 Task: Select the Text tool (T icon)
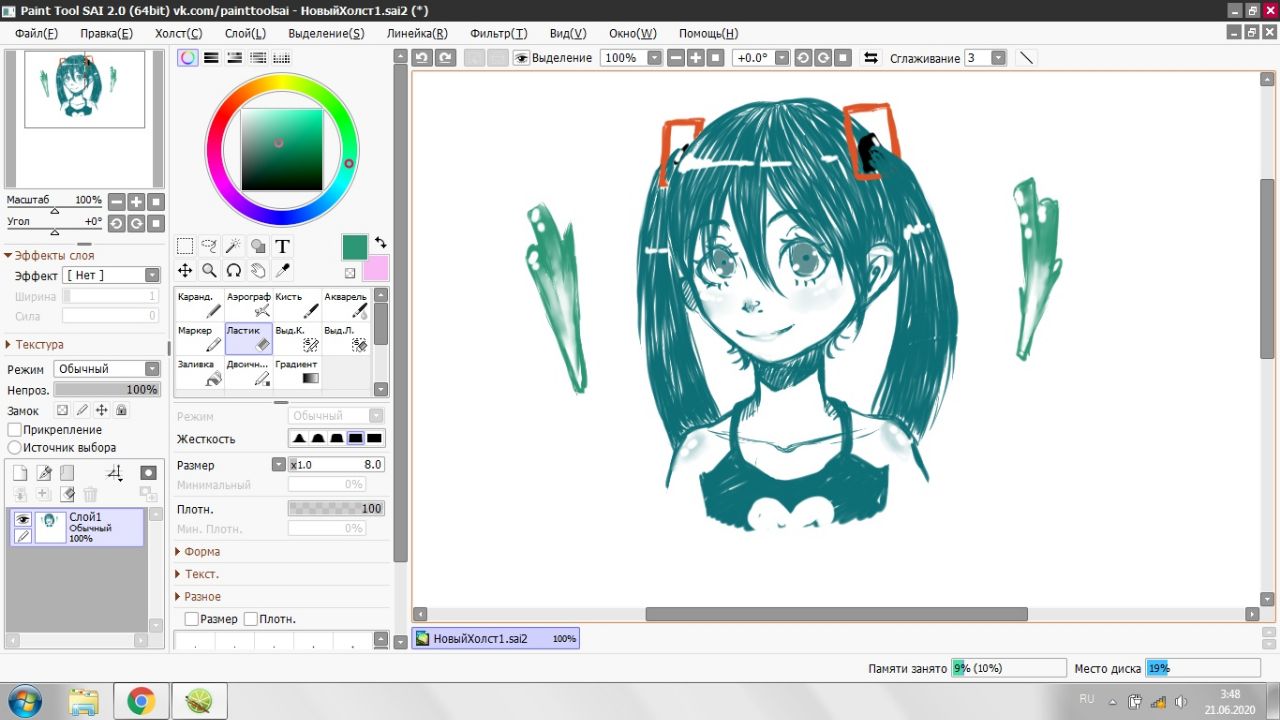(282, 246)
